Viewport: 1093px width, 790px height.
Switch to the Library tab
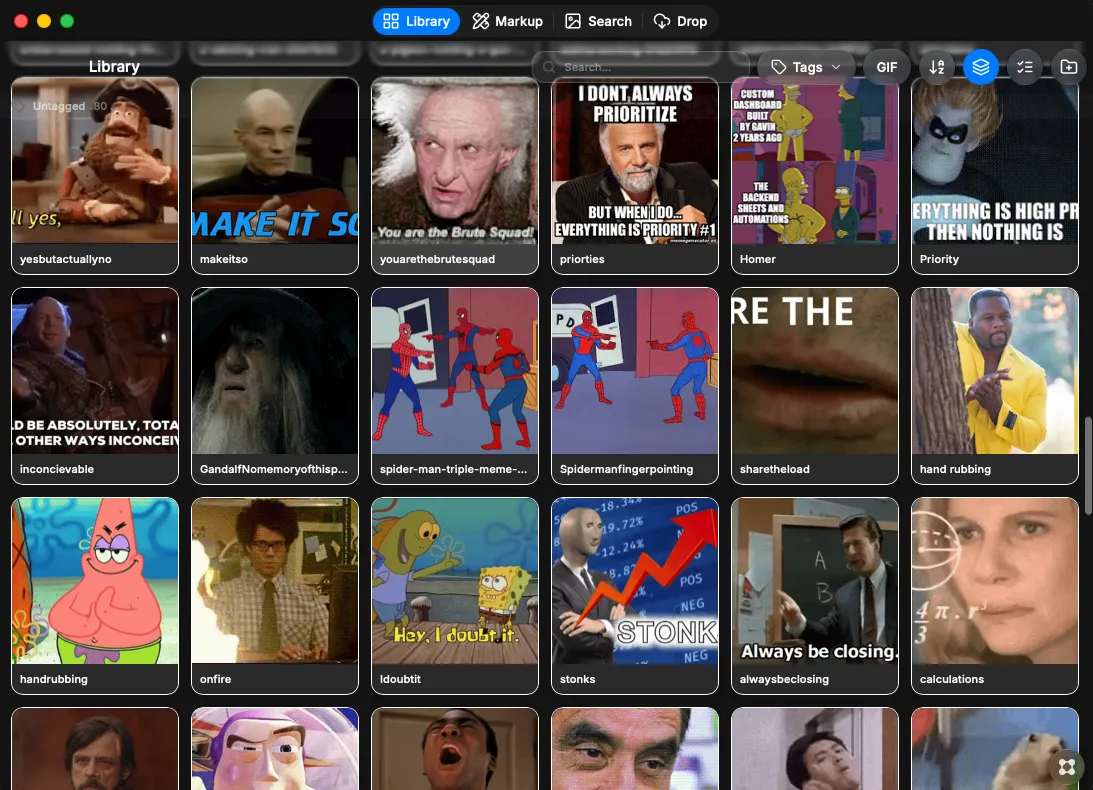417,22
